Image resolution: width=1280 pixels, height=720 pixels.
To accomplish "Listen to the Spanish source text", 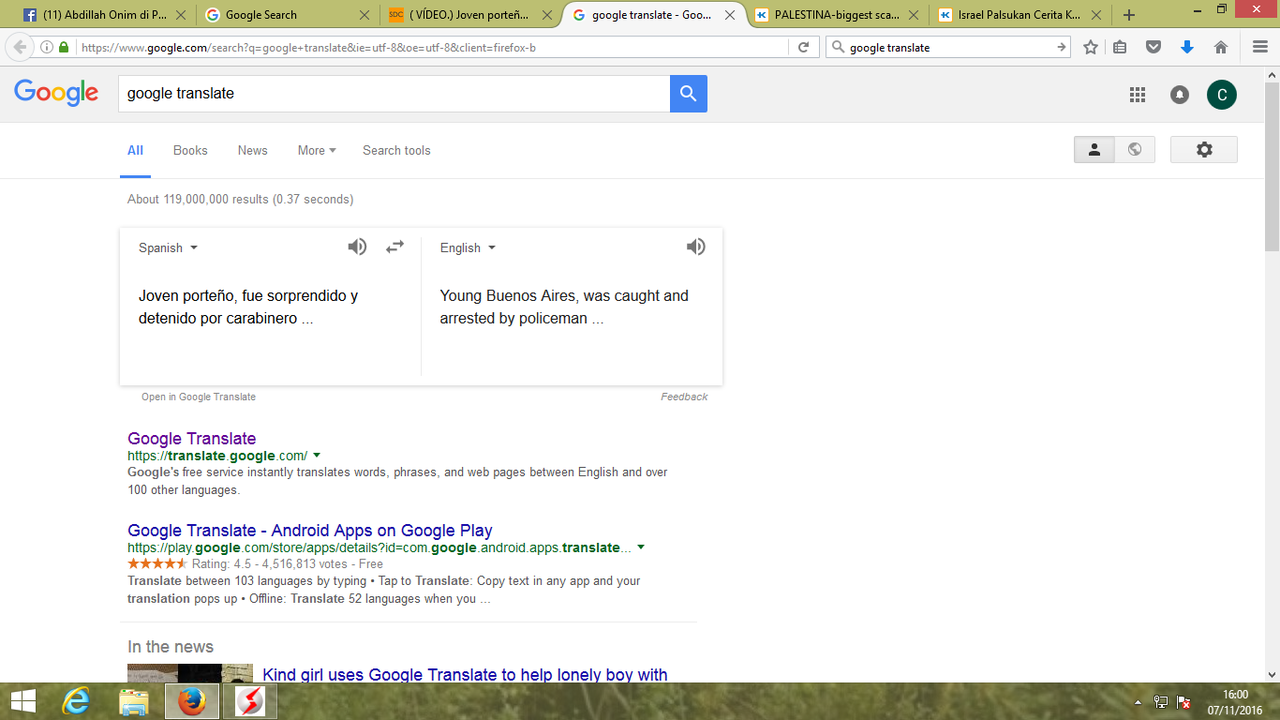I will [357, 247].
